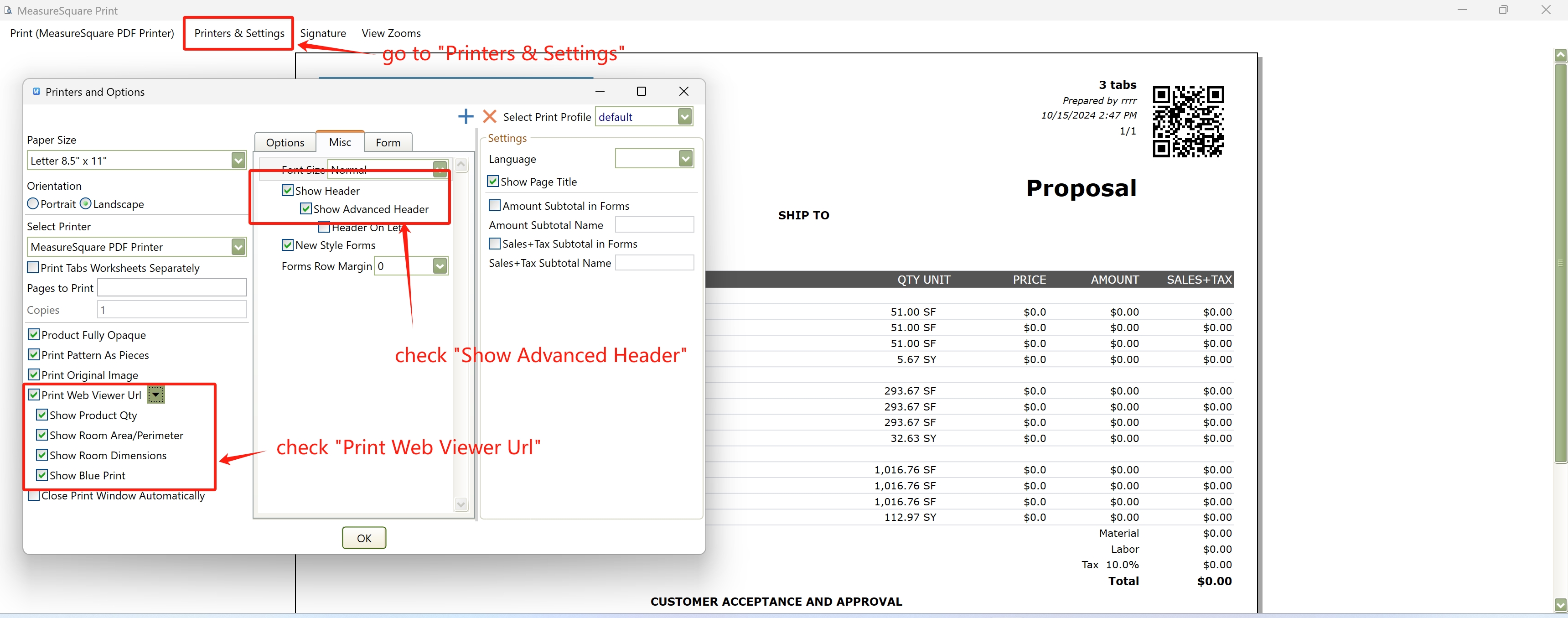Screen dimensions: 1568x618
Task: Maximize the Printers and Options dialog
Action: [641, 91]
